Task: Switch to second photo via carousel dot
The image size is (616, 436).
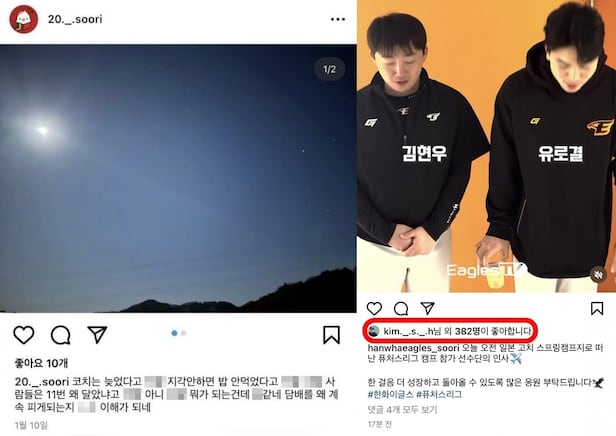Action: (x=183, y=333)
